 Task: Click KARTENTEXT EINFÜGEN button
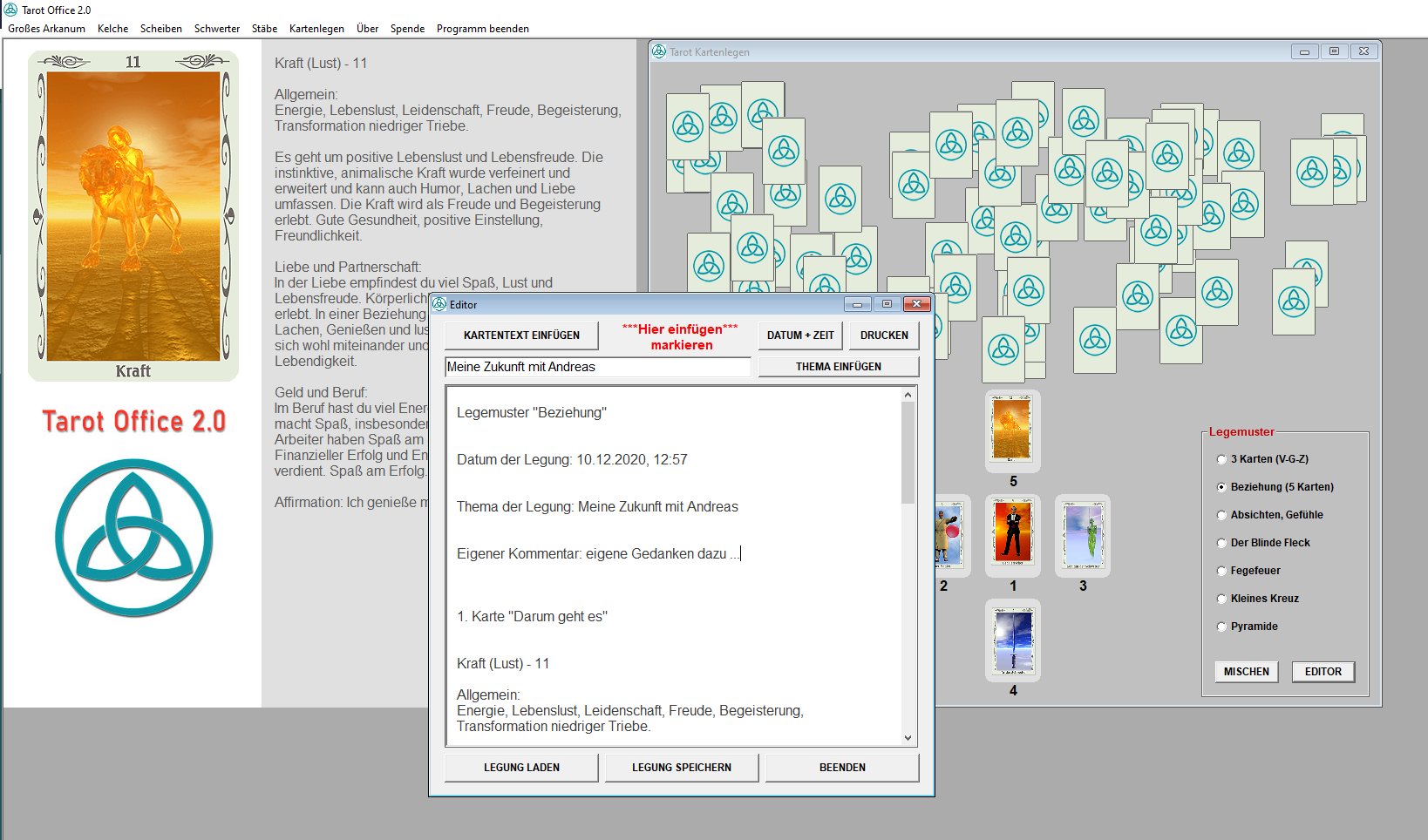coord(521,335)
